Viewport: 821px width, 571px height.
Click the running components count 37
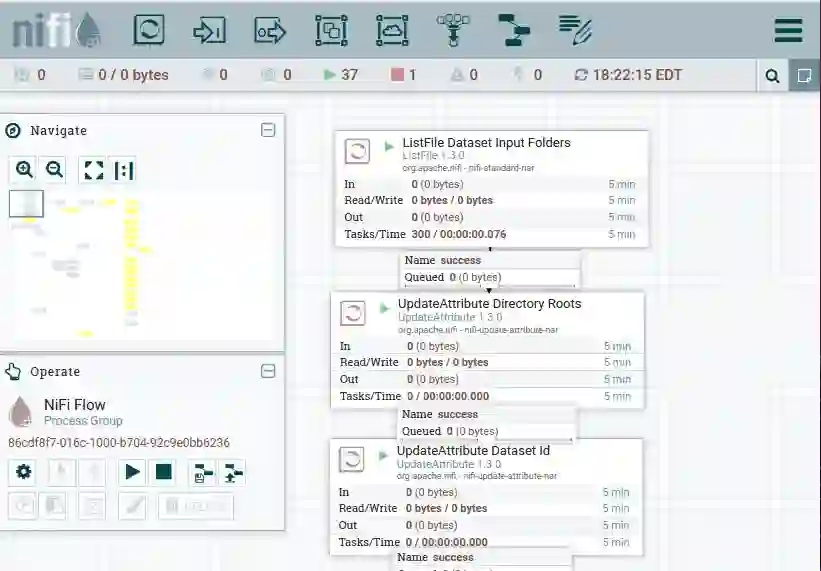341,75
